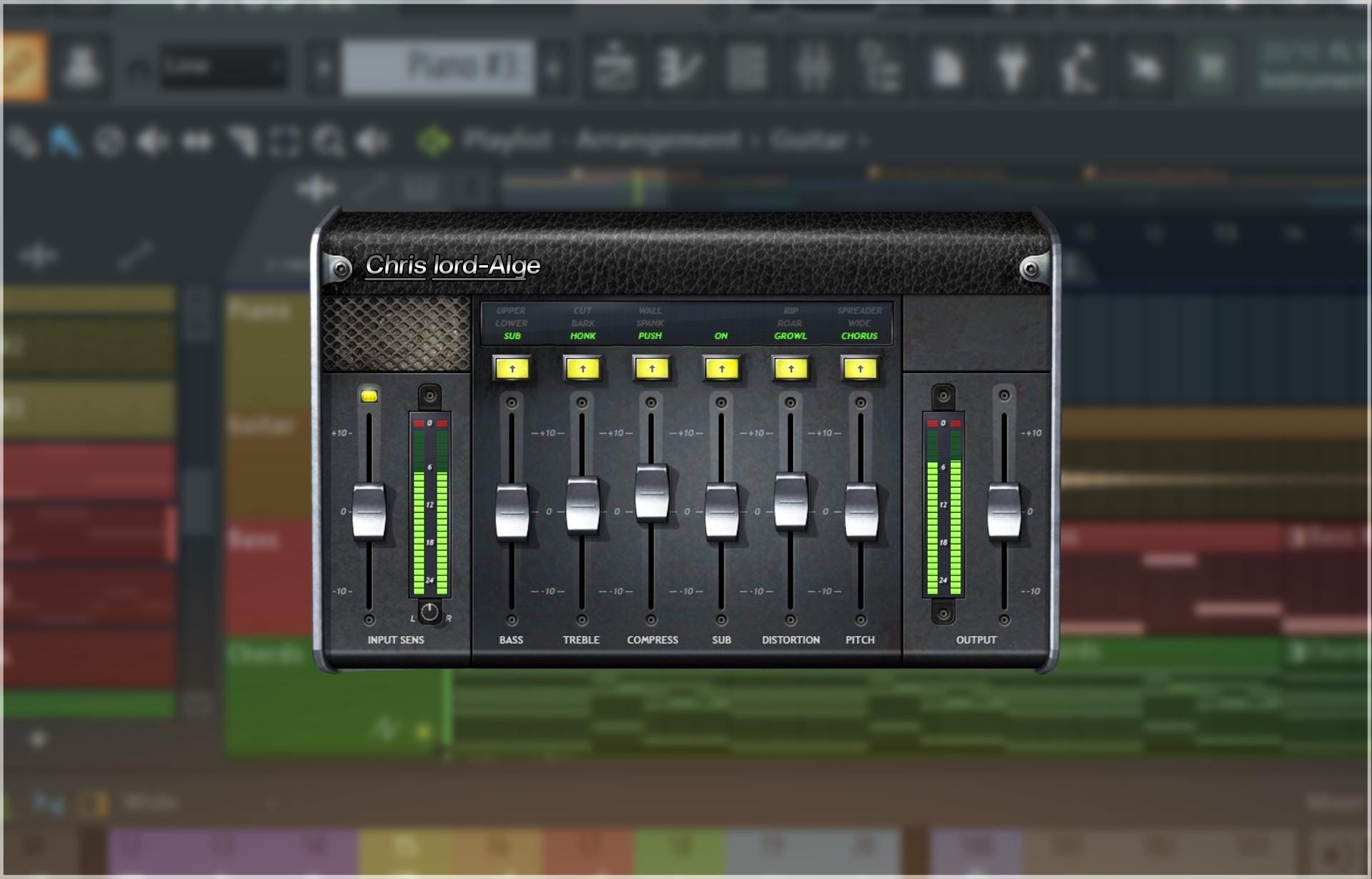Click the Piano #1 name box in background toolbar

[438, 68]
